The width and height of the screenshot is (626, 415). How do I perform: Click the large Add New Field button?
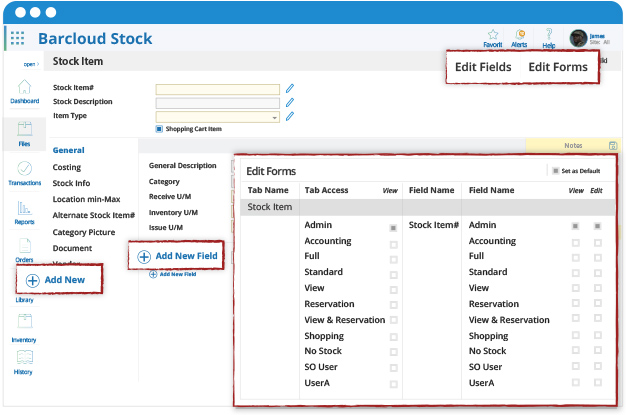(x=176, y=256)
